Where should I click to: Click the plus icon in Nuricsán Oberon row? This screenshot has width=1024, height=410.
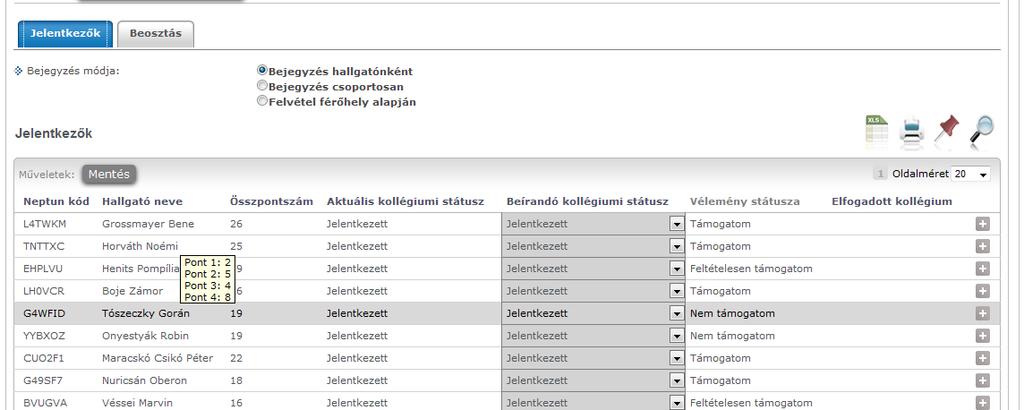click(982, 380)
